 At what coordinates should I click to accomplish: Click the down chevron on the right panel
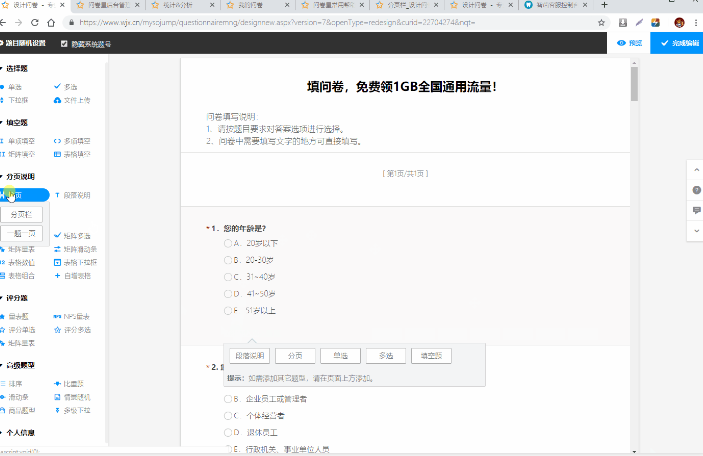point(696,231)
